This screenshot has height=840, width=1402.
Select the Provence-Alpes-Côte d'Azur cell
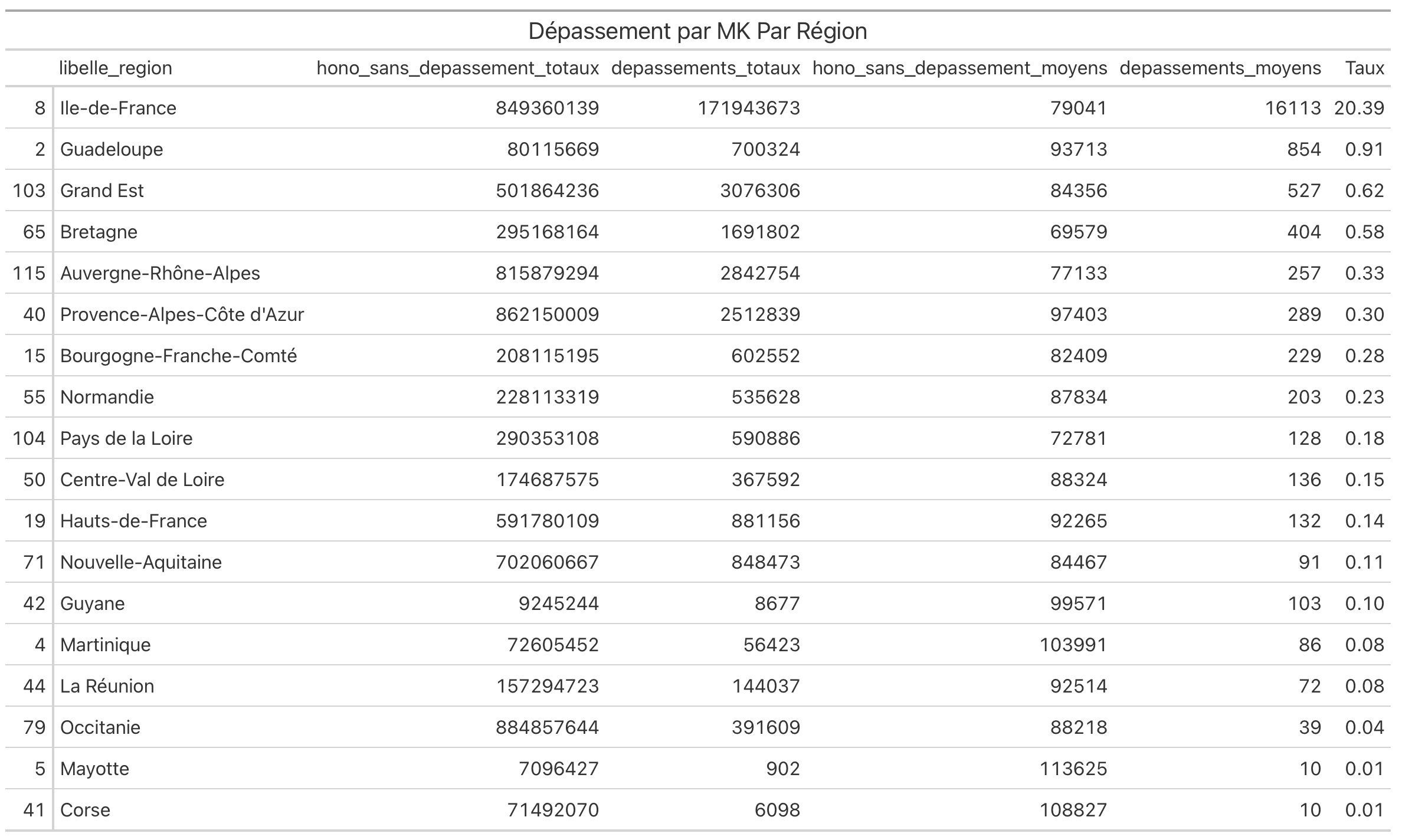pos(182,314)
